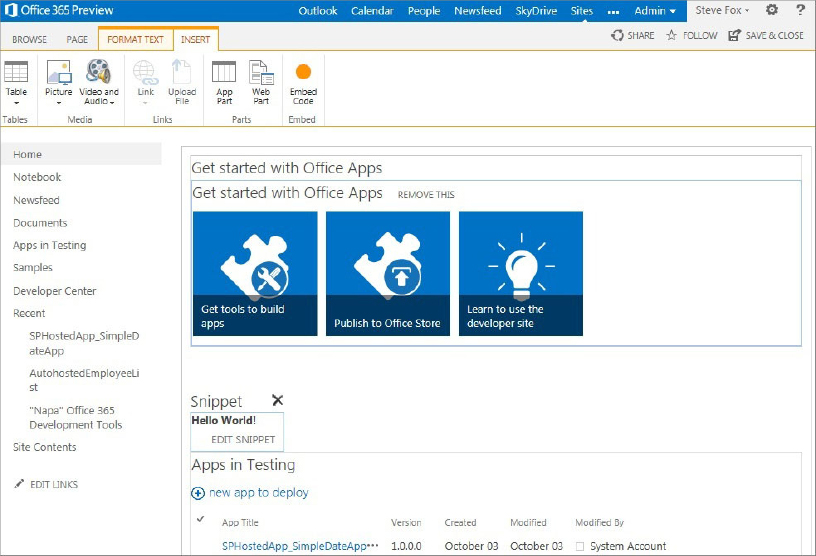Image resolution: width=816 pixels, height=556 pixels.
Task: Sort by the Modified By column header
Action: click(x=600, y=523)
